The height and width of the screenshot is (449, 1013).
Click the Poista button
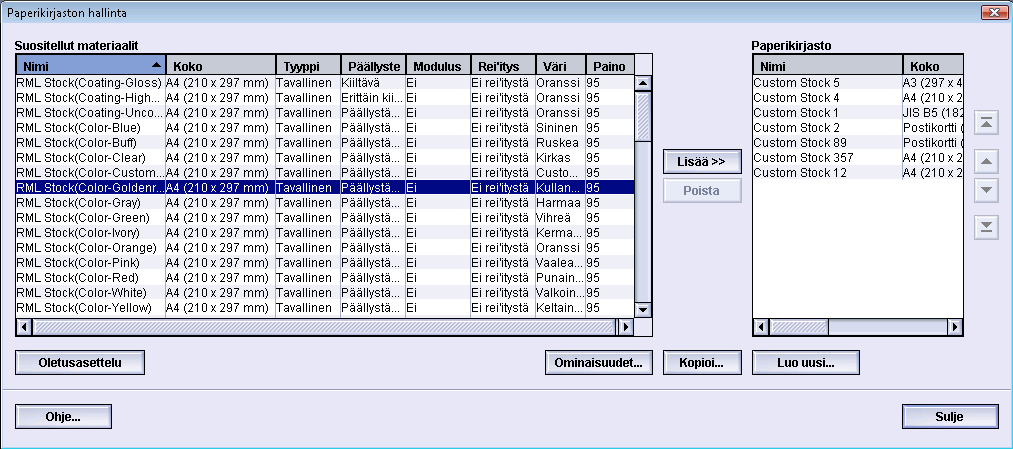702,191
